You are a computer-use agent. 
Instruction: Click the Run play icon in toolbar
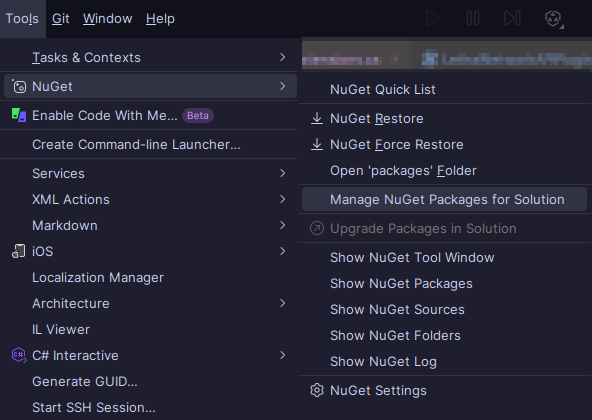coord(433,18)
